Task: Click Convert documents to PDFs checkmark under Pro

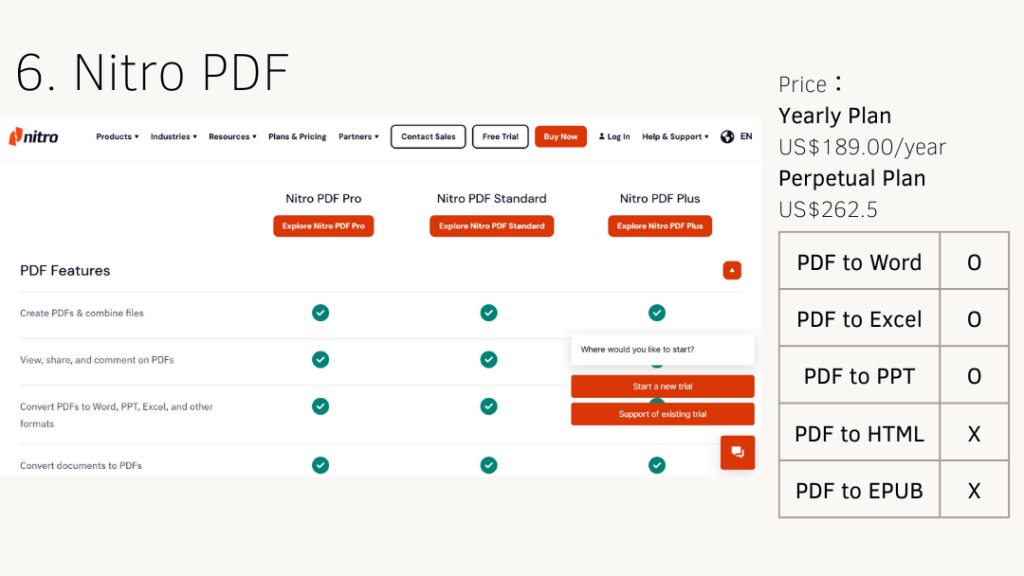Action: pyautogui.click(x=320, y=465)
